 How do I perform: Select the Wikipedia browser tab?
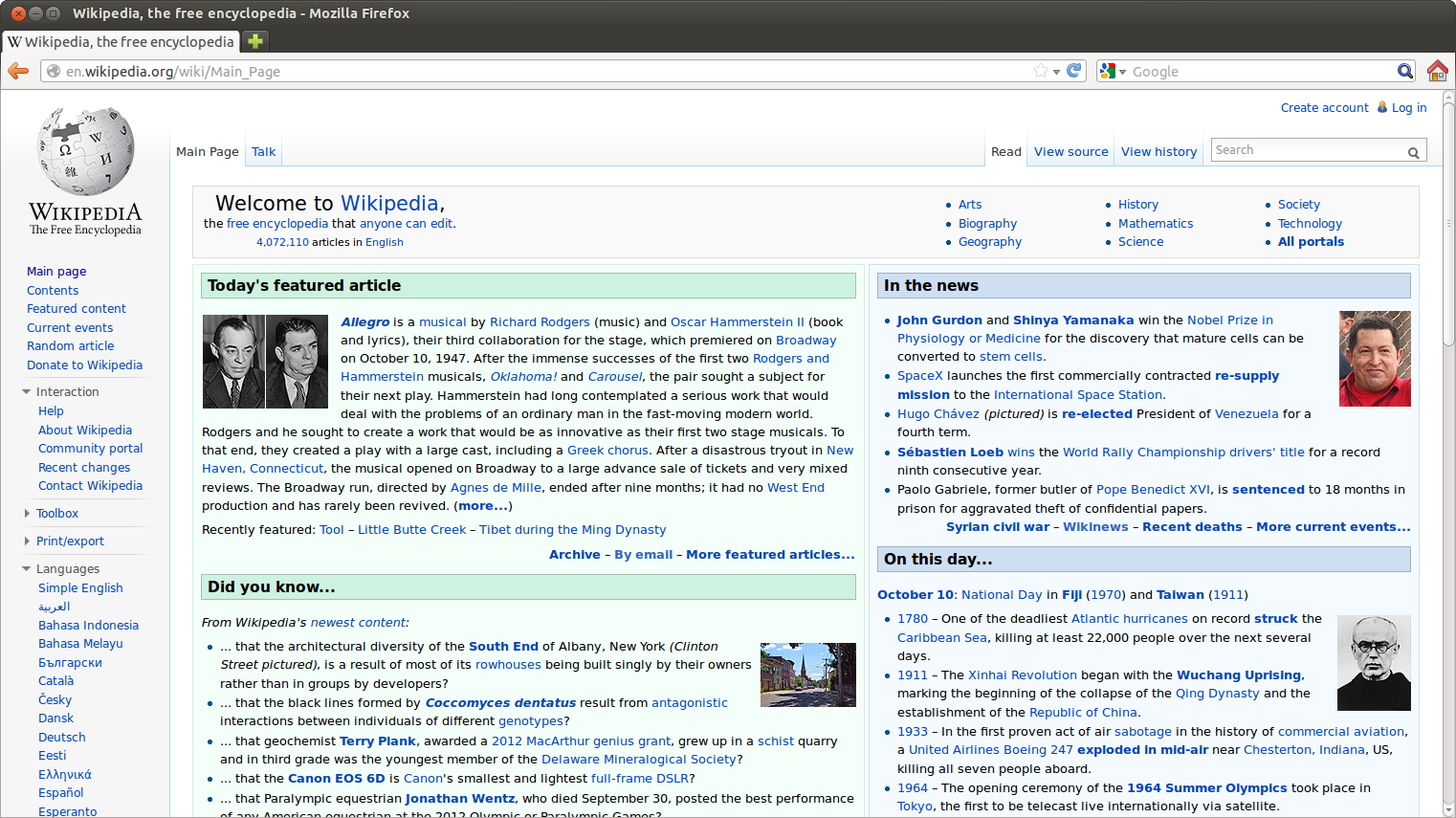click(x=121, y=41)
